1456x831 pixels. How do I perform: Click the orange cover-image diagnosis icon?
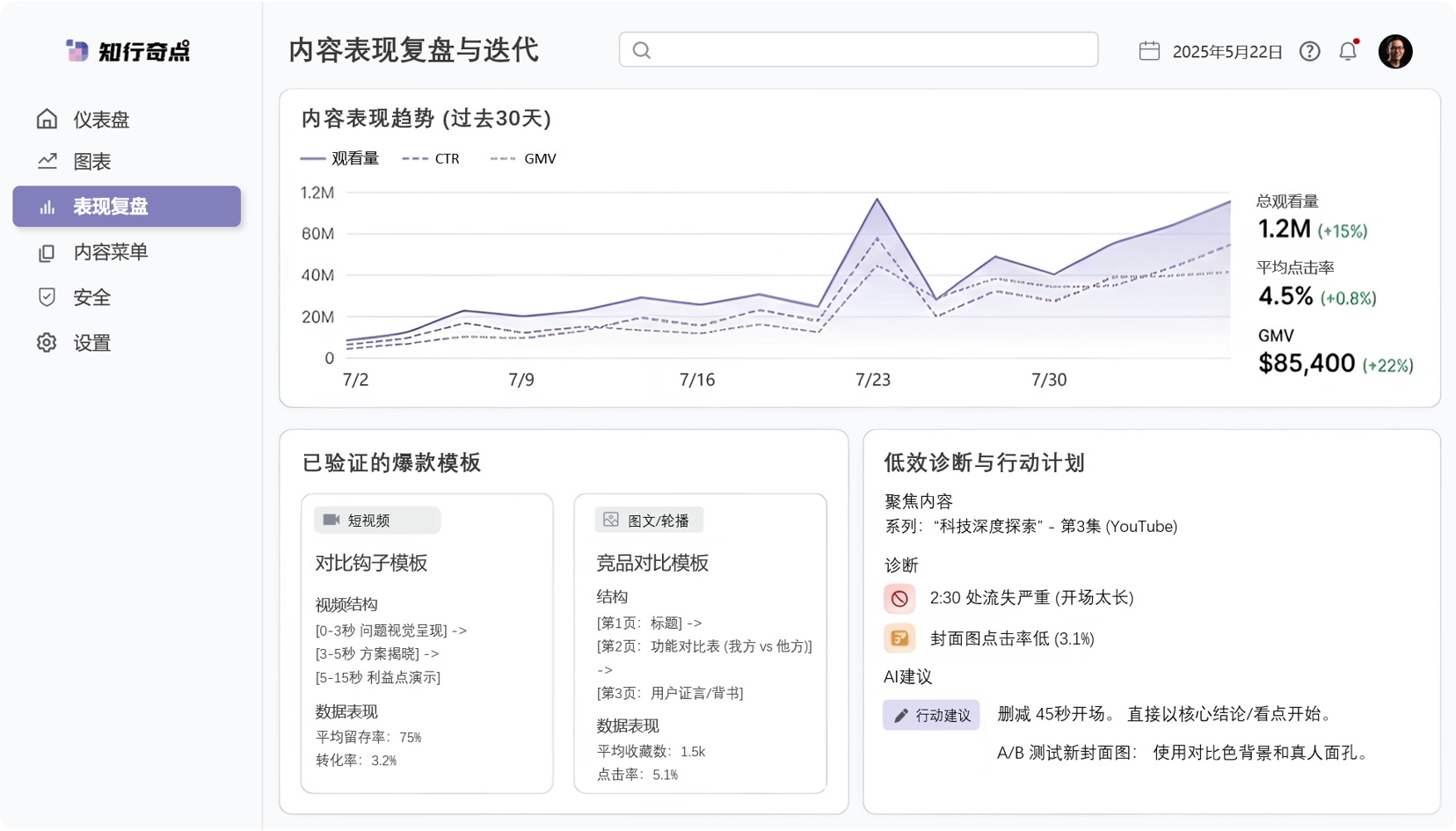[899, 638]
